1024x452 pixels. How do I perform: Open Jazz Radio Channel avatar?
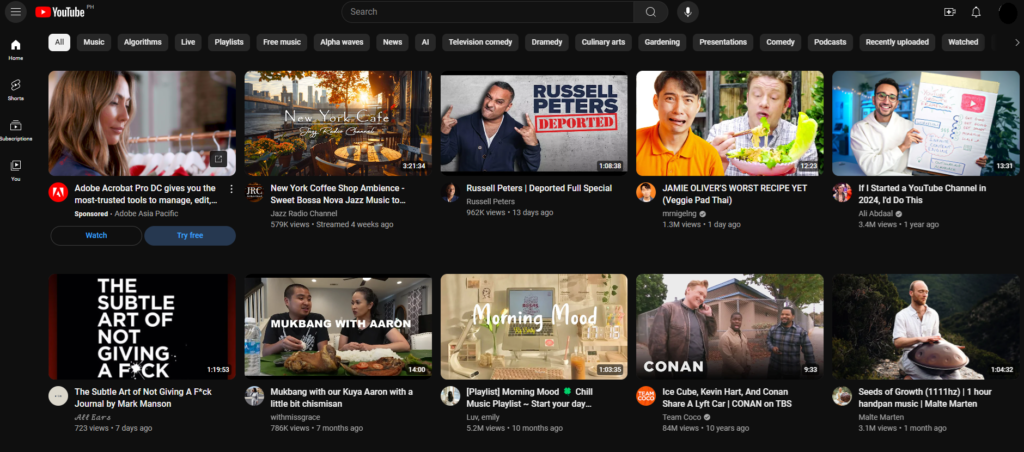click(254, 192)
